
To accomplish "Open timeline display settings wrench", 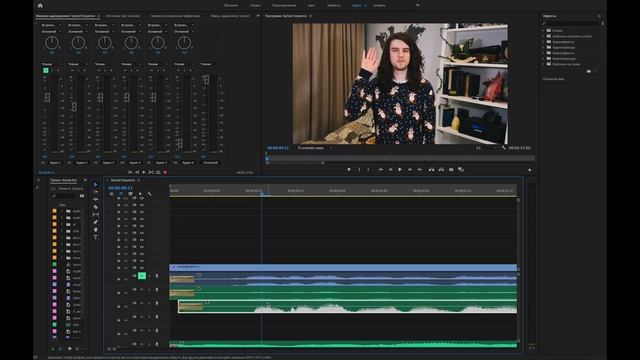I will (150, 194).
